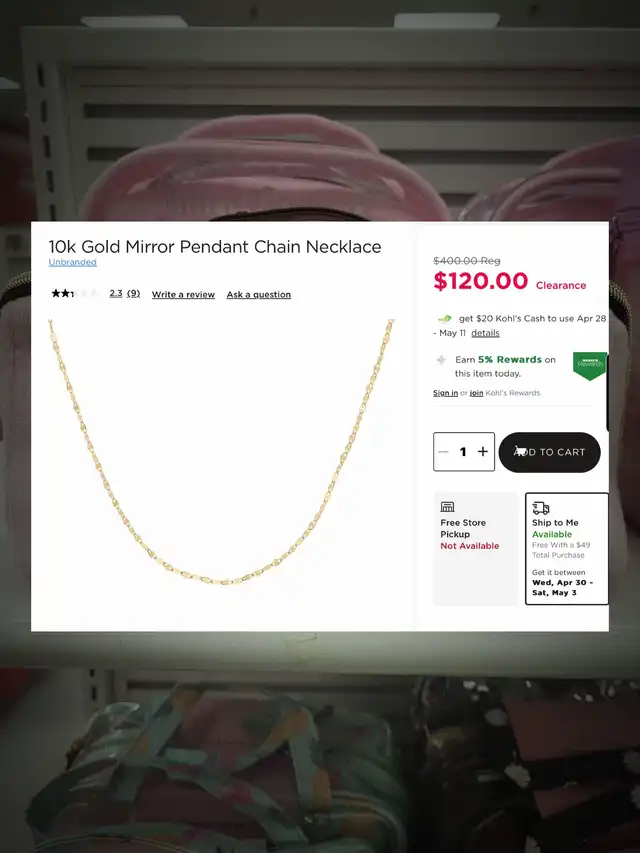Click the Sign in link
The width and height of the screenshot is (640, 853).
445,393
